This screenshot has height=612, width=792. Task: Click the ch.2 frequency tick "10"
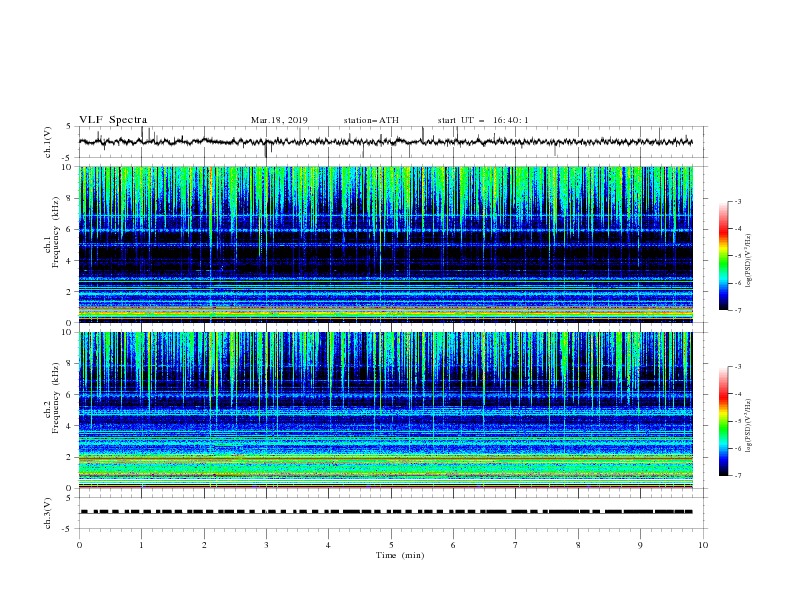click(69, 332)
